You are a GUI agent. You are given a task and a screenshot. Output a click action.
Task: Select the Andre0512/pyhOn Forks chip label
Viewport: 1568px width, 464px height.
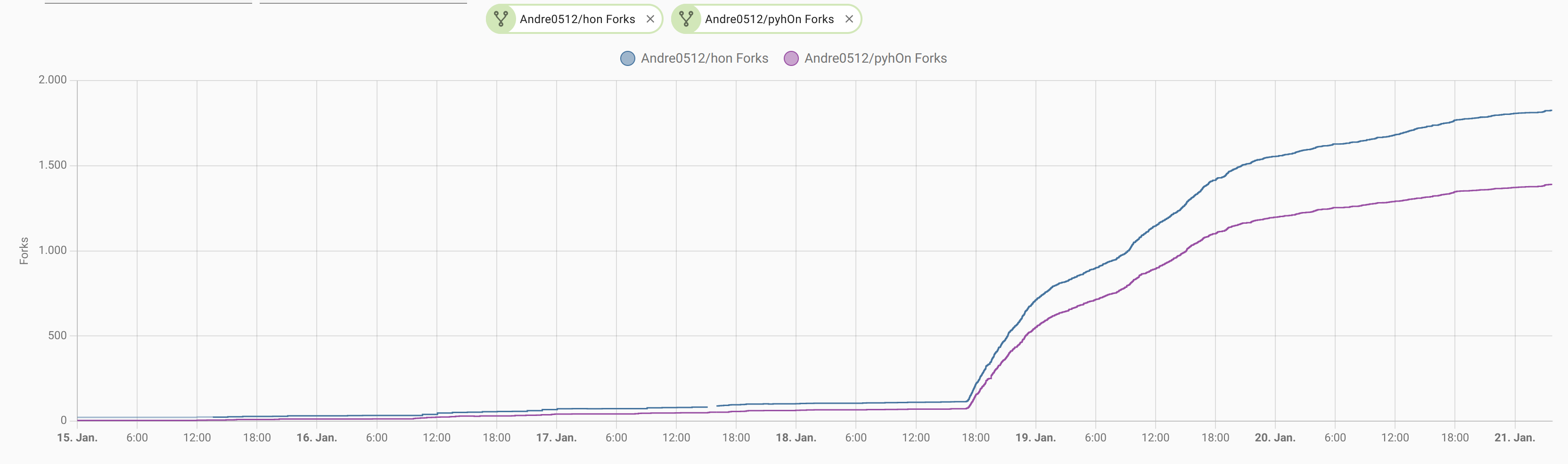pyautogui.click(x=770, y=19)
